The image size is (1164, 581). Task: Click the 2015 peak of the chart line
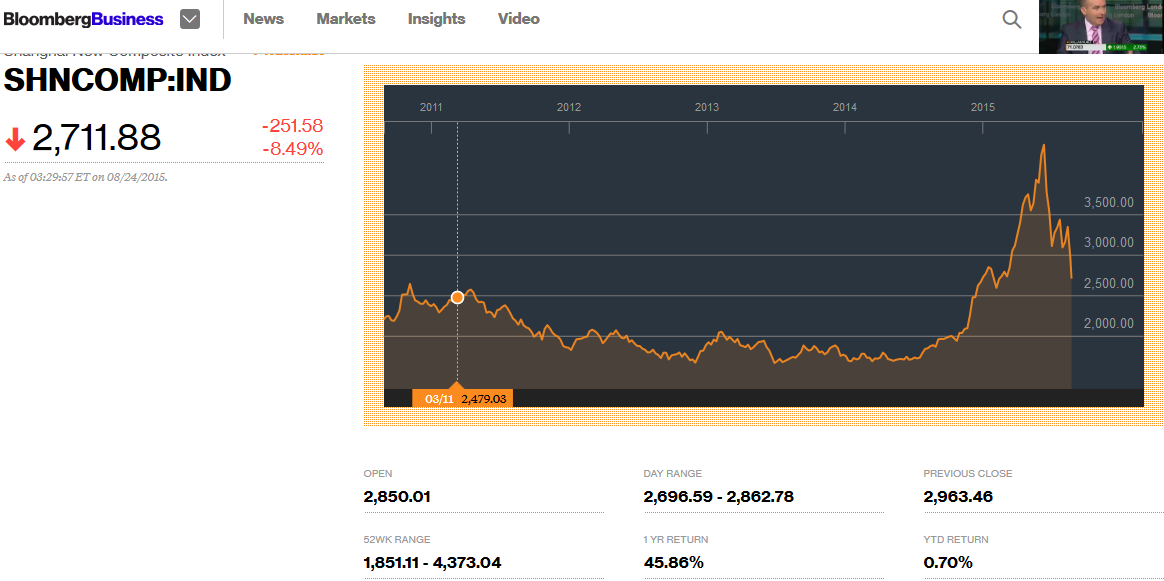1044,146
